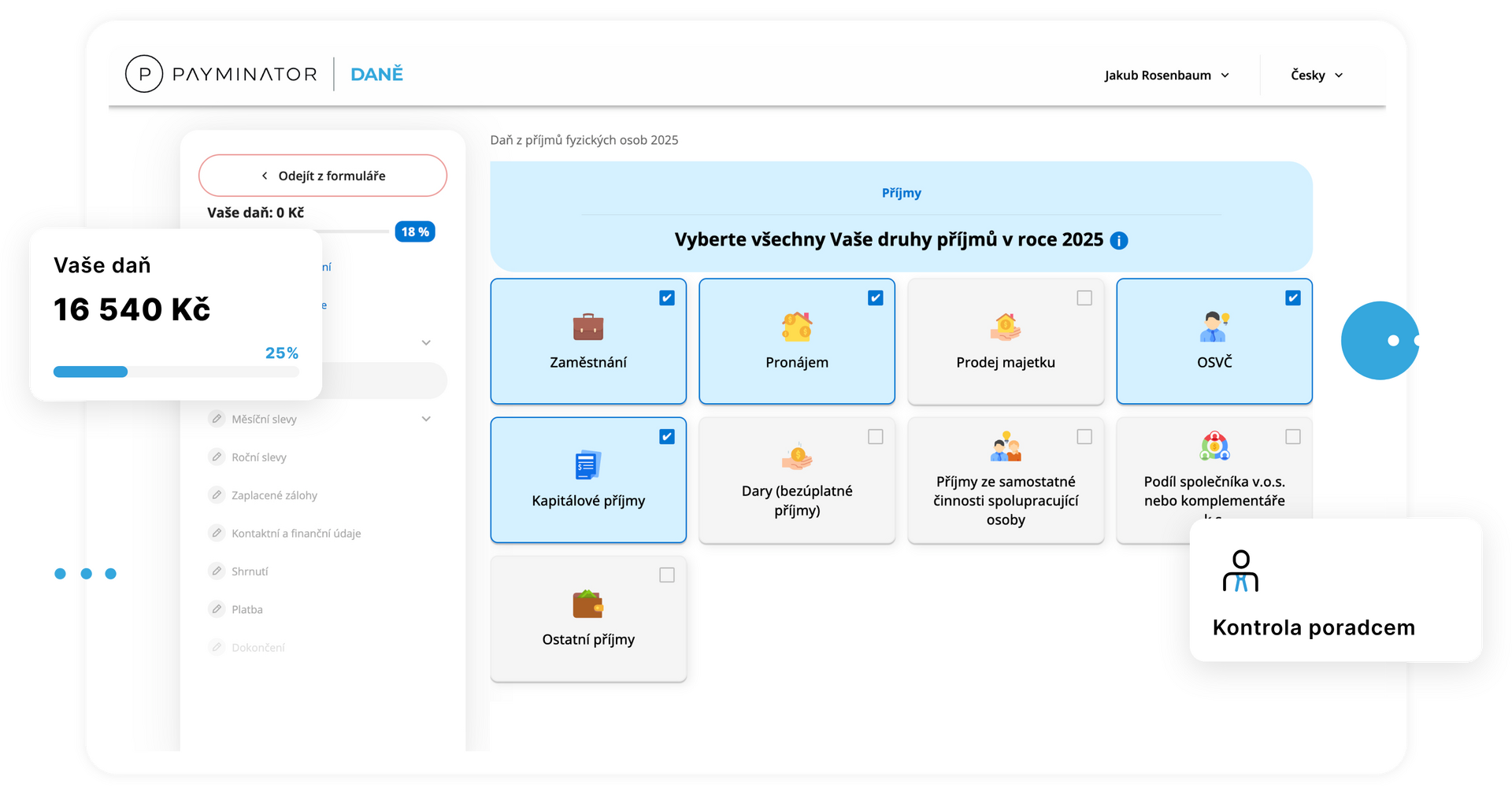Click the hand with coin icon for Dary
The height and width of the screenshot is (795, 1512).
[x=797, y=457]
